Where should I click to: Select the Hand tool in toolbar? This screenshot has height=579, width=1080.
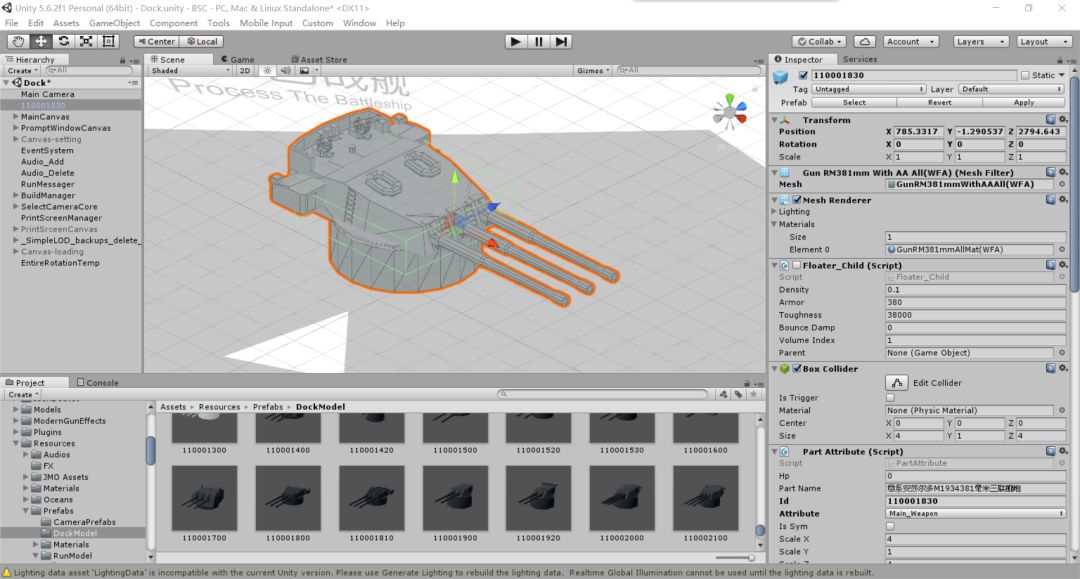coord(19,41)
